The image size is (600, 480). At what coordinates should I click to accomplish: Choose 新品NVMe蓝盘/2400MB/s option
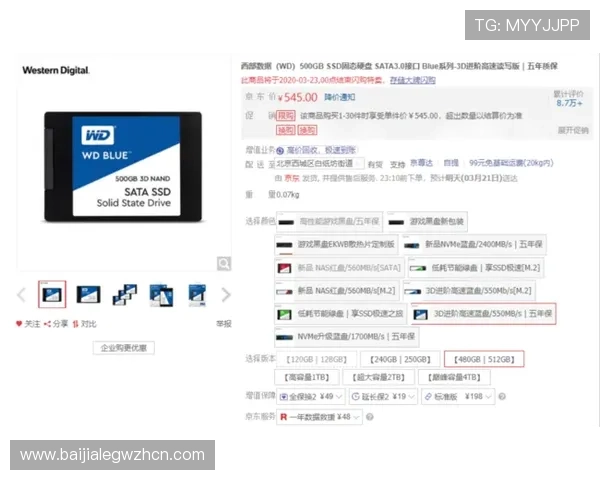click(474, 245)
